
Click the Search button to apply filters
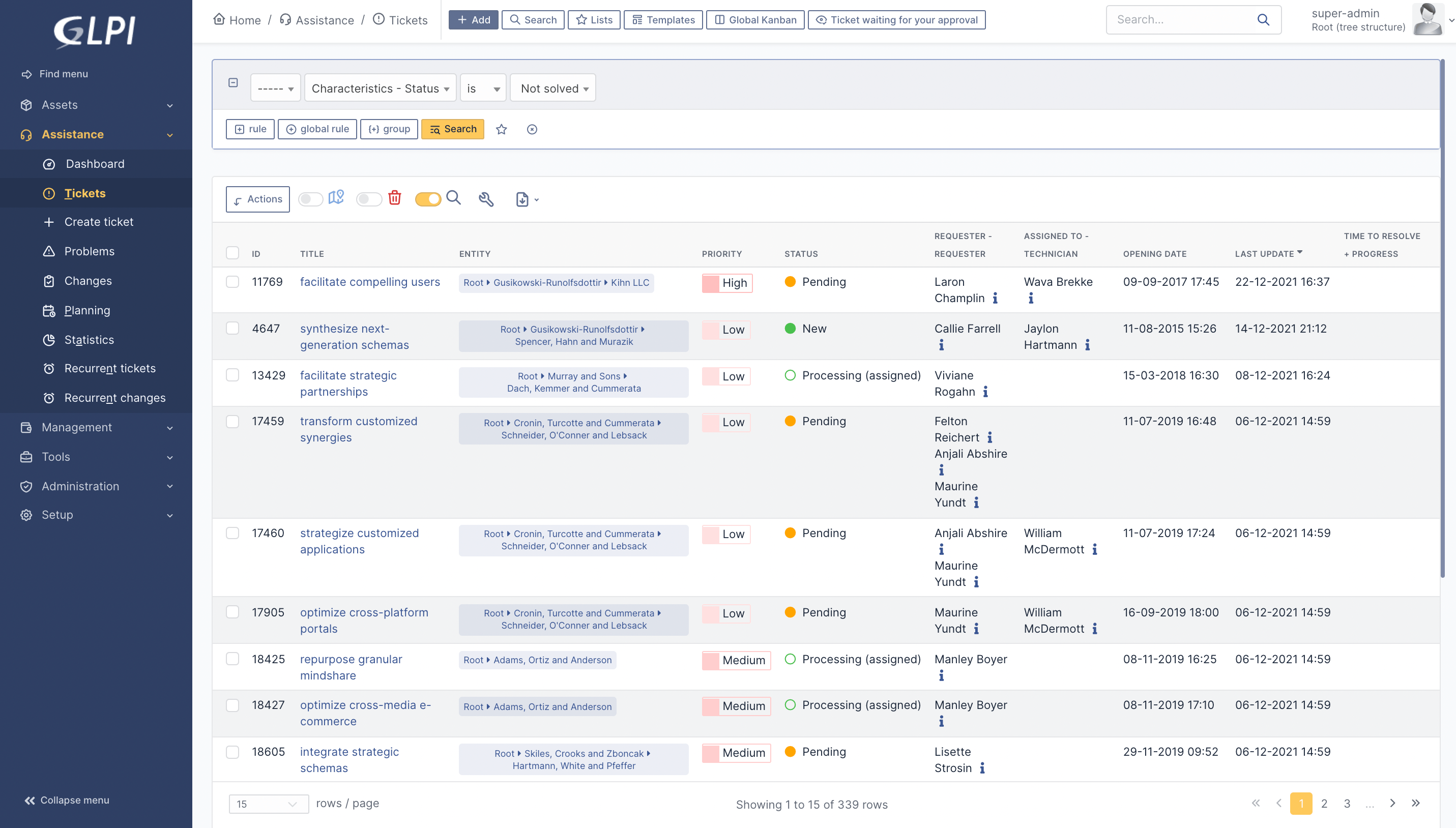click(x=453, y=128)
